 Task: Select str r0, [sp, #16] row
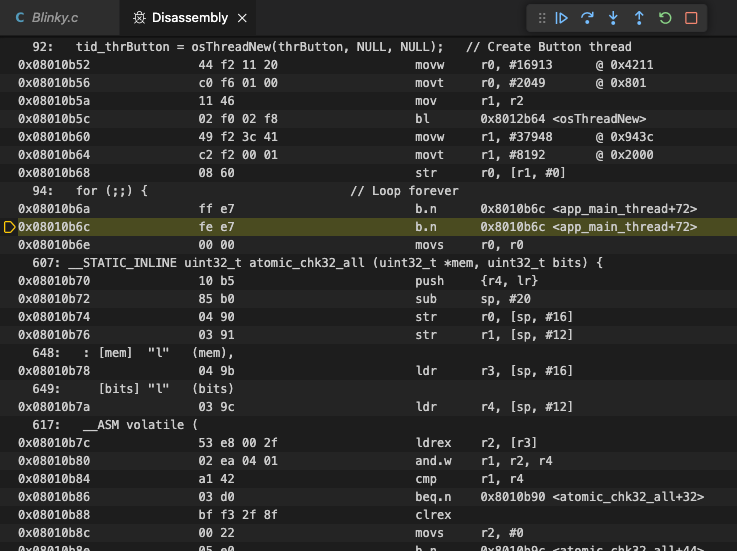pyautogui.click(x=368, y=317)
